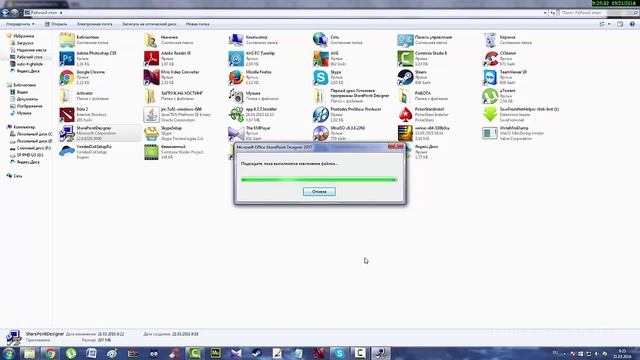Select the Camtasia Studio 8 shortcut icon
The width and height of the screenshot is (640, 360).
point(405,58)
